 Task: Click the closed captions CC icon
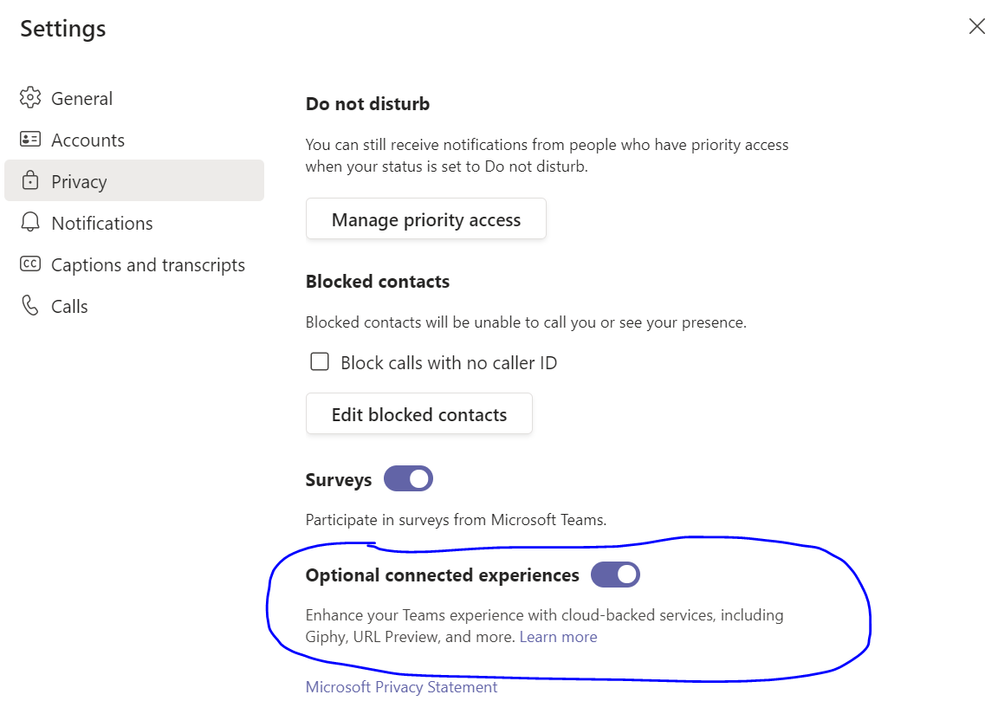click(31, 265)
